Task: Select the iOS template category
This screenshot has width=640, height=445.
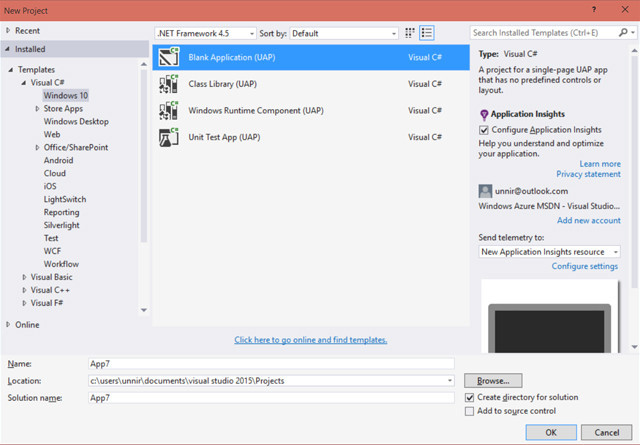Action: 50,186
